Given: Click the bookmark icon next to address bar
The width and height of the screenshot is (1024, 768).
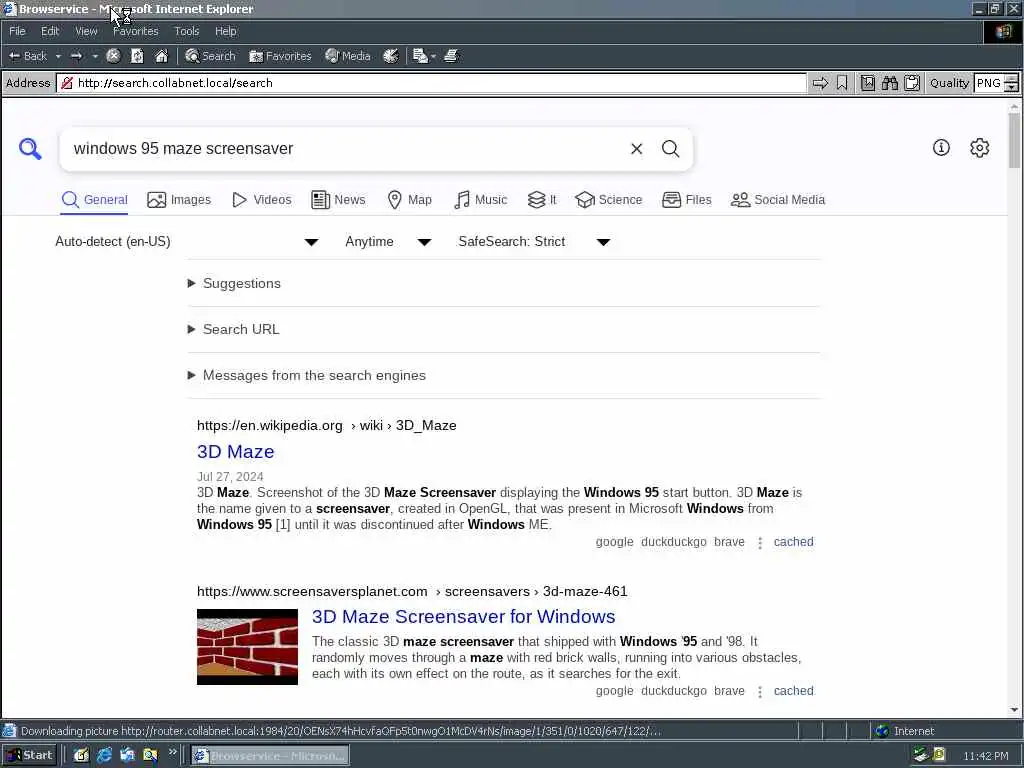Looking at the screenshot, I should (x=842, y=83).
